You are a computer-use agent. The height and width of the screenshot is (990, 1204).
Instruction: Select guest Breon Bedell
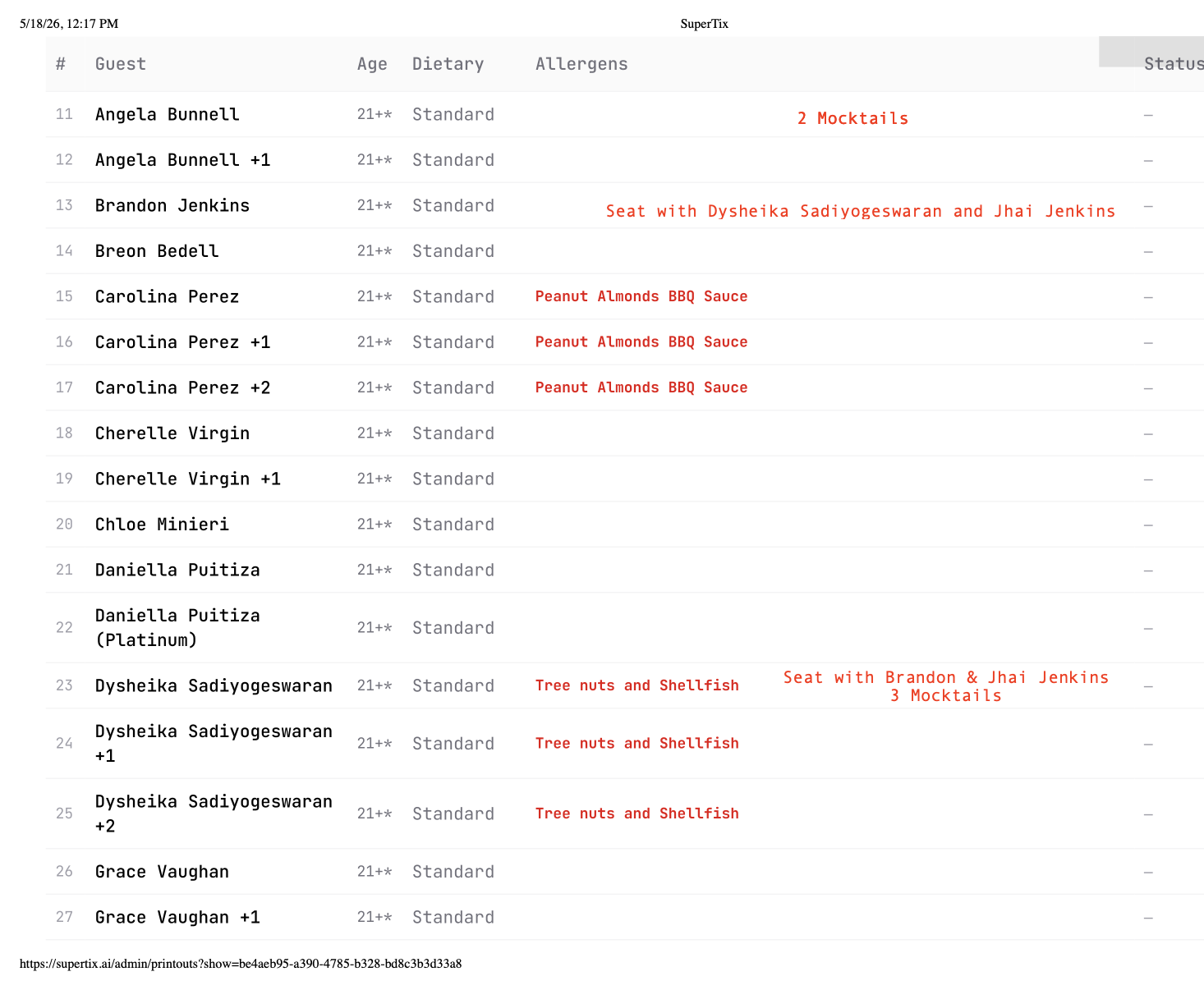coord(157,251)
